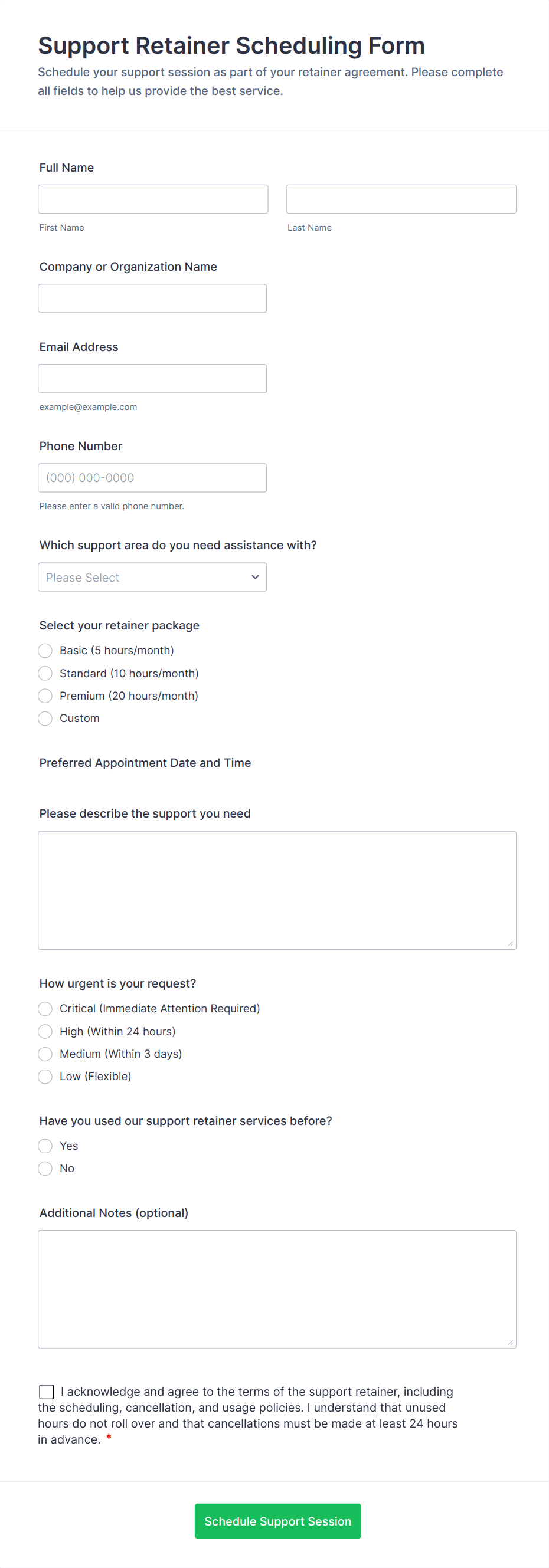The width and height of the screenshot is (549, 1568).
Task: Choose Standard (10 hours/month) retainer
Action: point(45,673)
